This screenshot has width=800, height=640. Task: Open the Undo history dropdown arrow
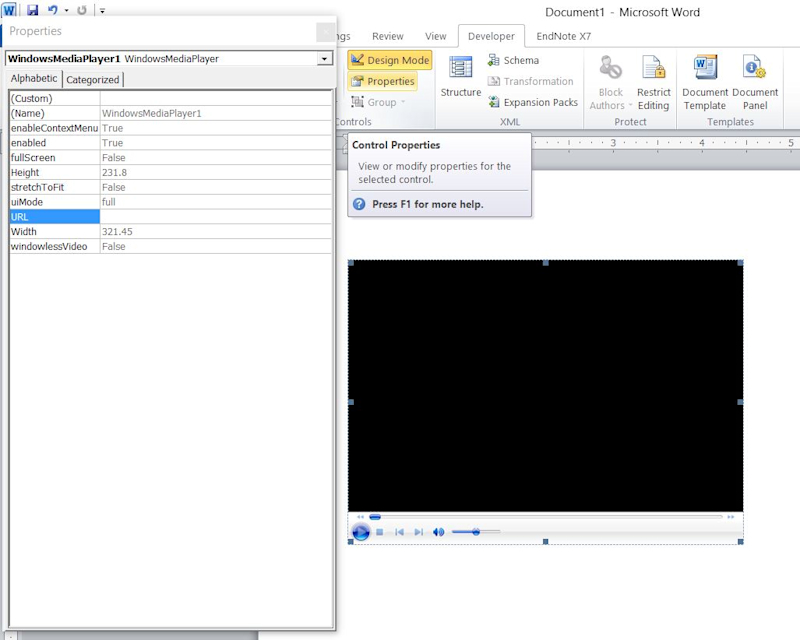(x=66, y=10)
